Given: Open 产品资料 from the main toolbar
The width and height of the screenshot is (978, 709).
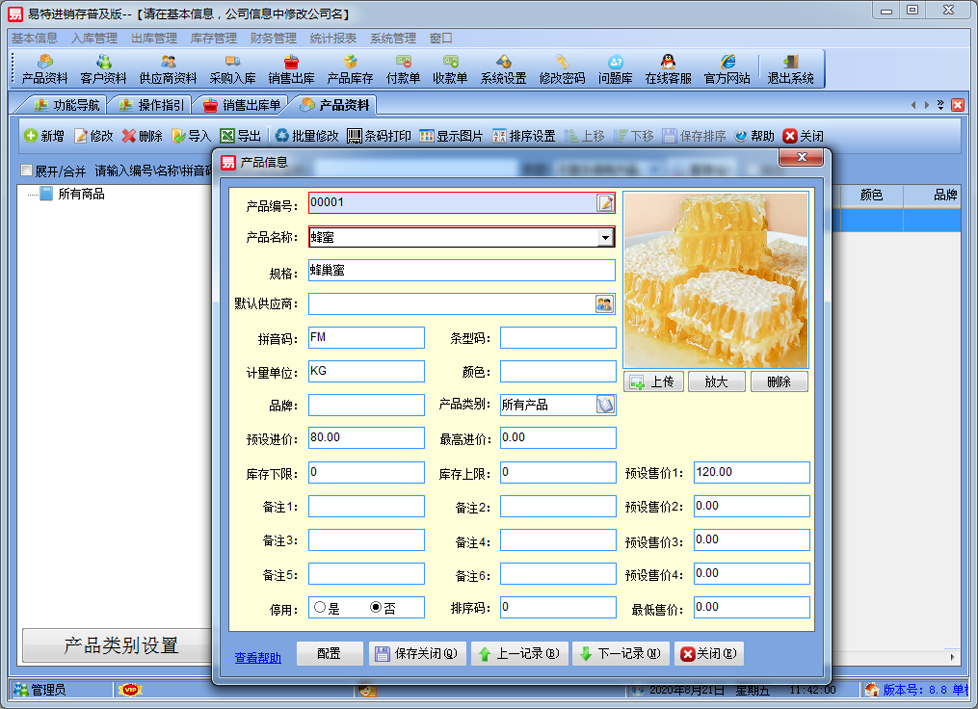Looking at the screenshot, I should point(45,68).
